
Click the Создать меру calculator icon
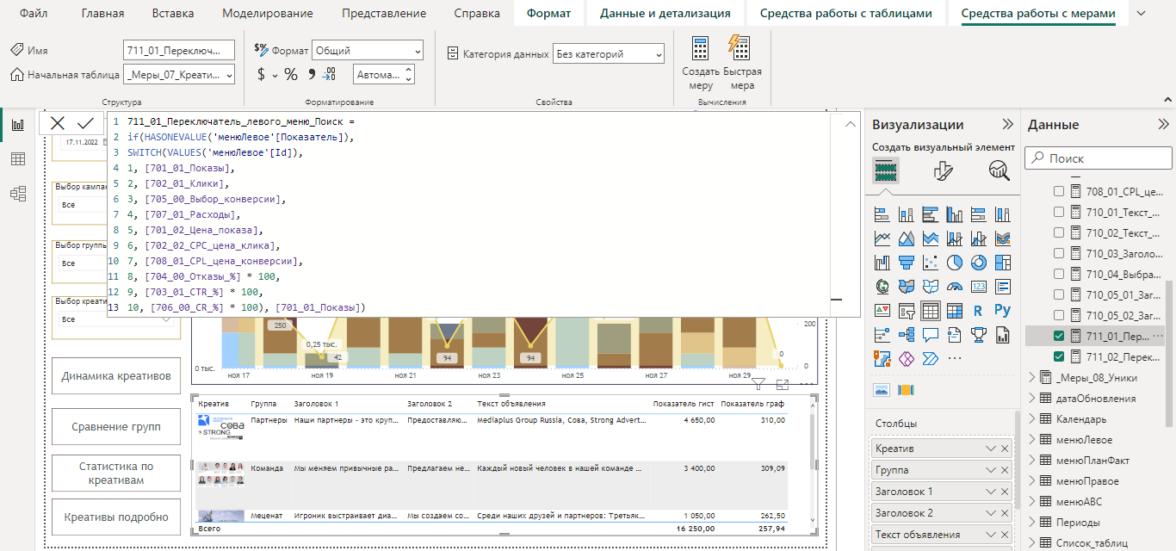pos(701,50)
